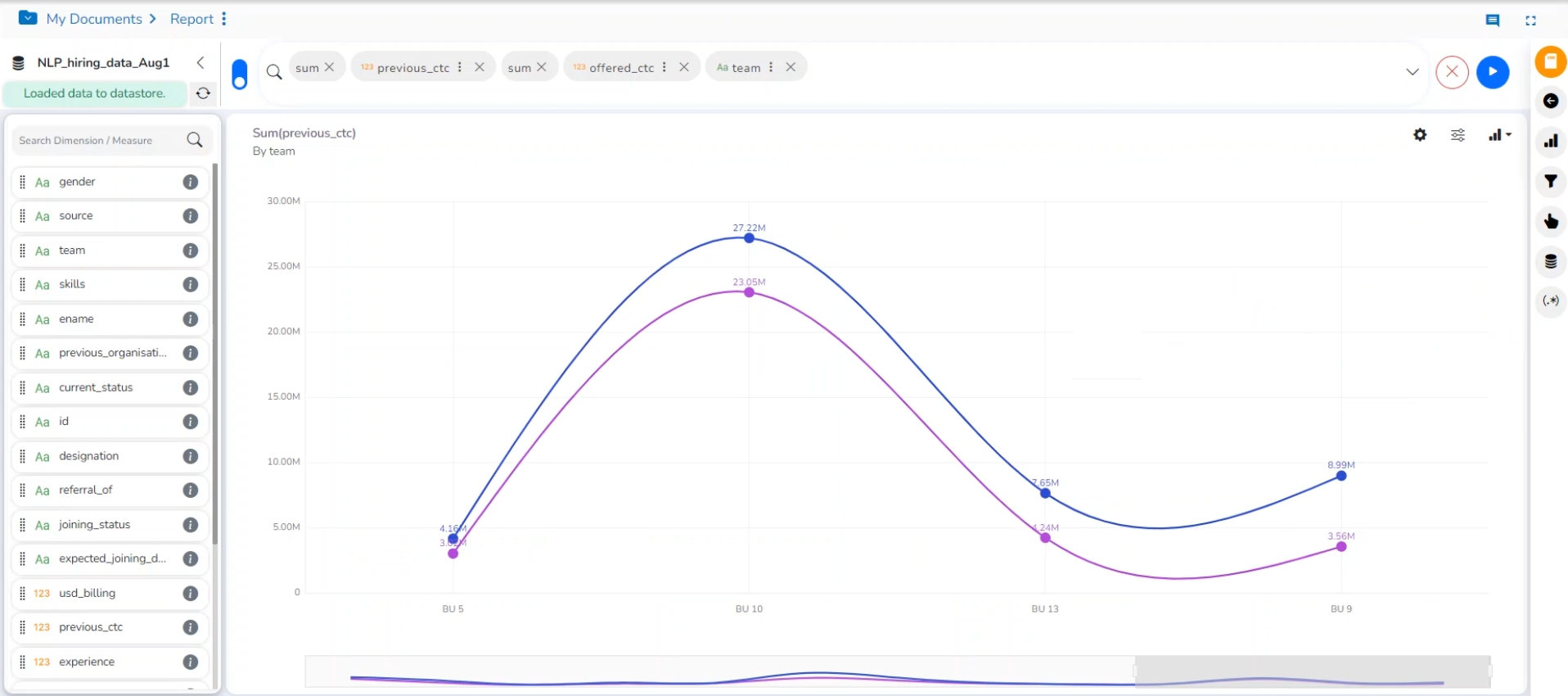Image resolution: width=1568 pixels, height=696 pixels.
Task: Show info for team dimension
Action: (191, 251)
